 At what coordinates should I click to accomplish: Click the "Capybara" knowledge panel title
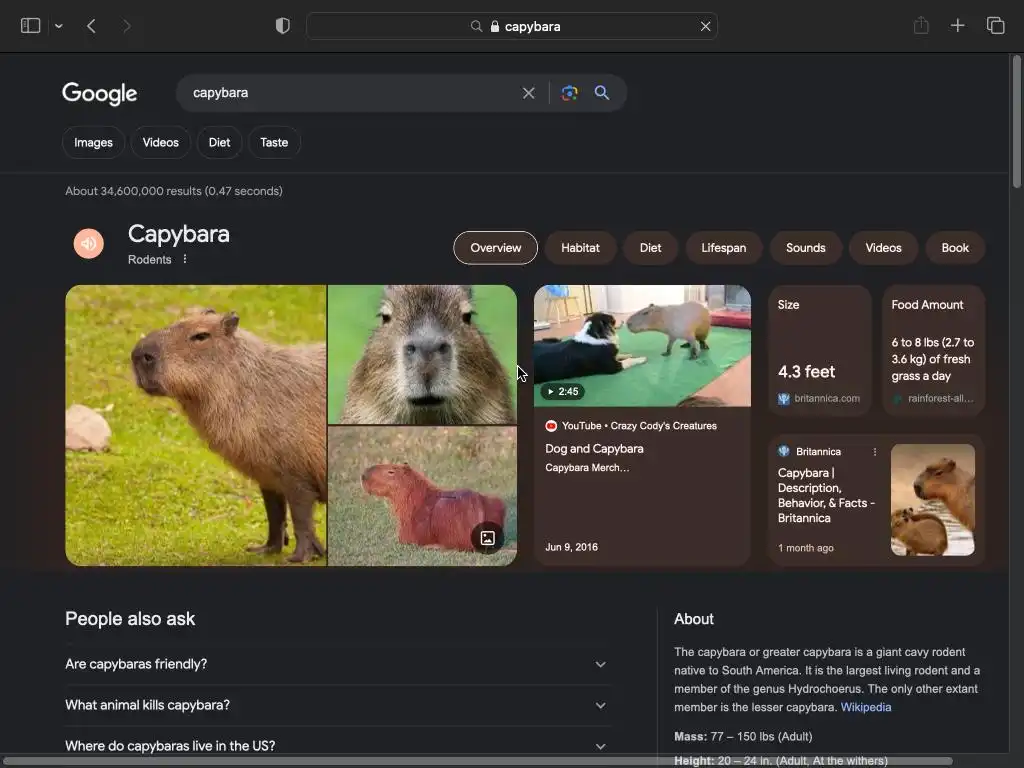[179, 234]
